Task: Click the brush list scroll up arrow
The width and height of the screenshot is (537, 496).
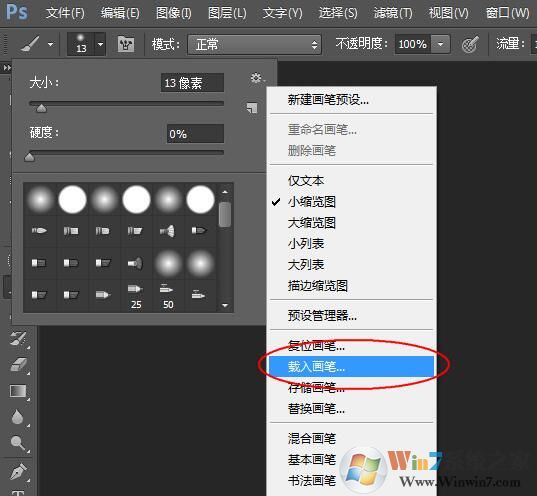Action: [x=225, y=192]
